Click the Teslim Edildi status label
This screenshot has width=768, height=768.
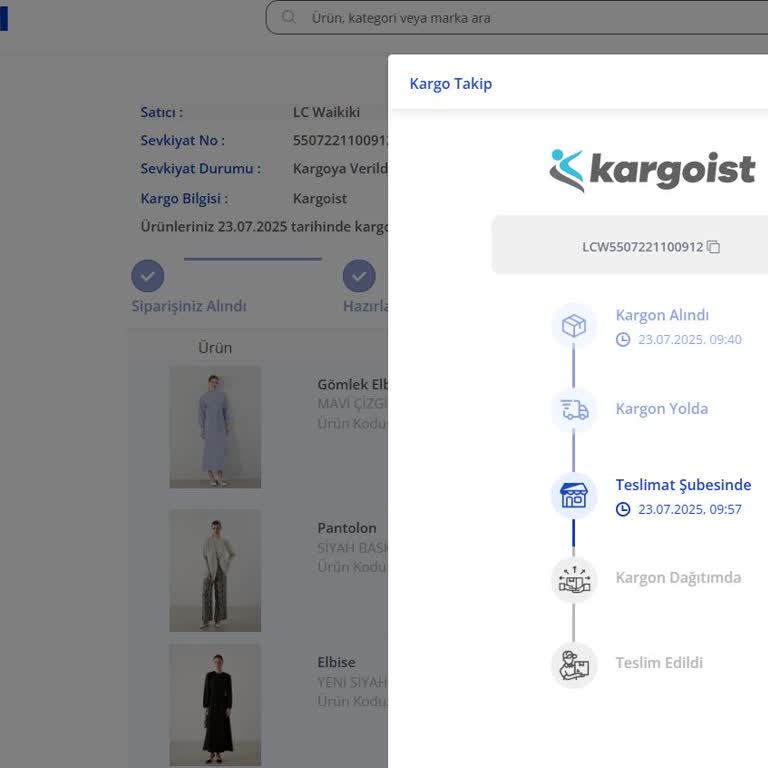pyautogui.click(x=659, y=663)
